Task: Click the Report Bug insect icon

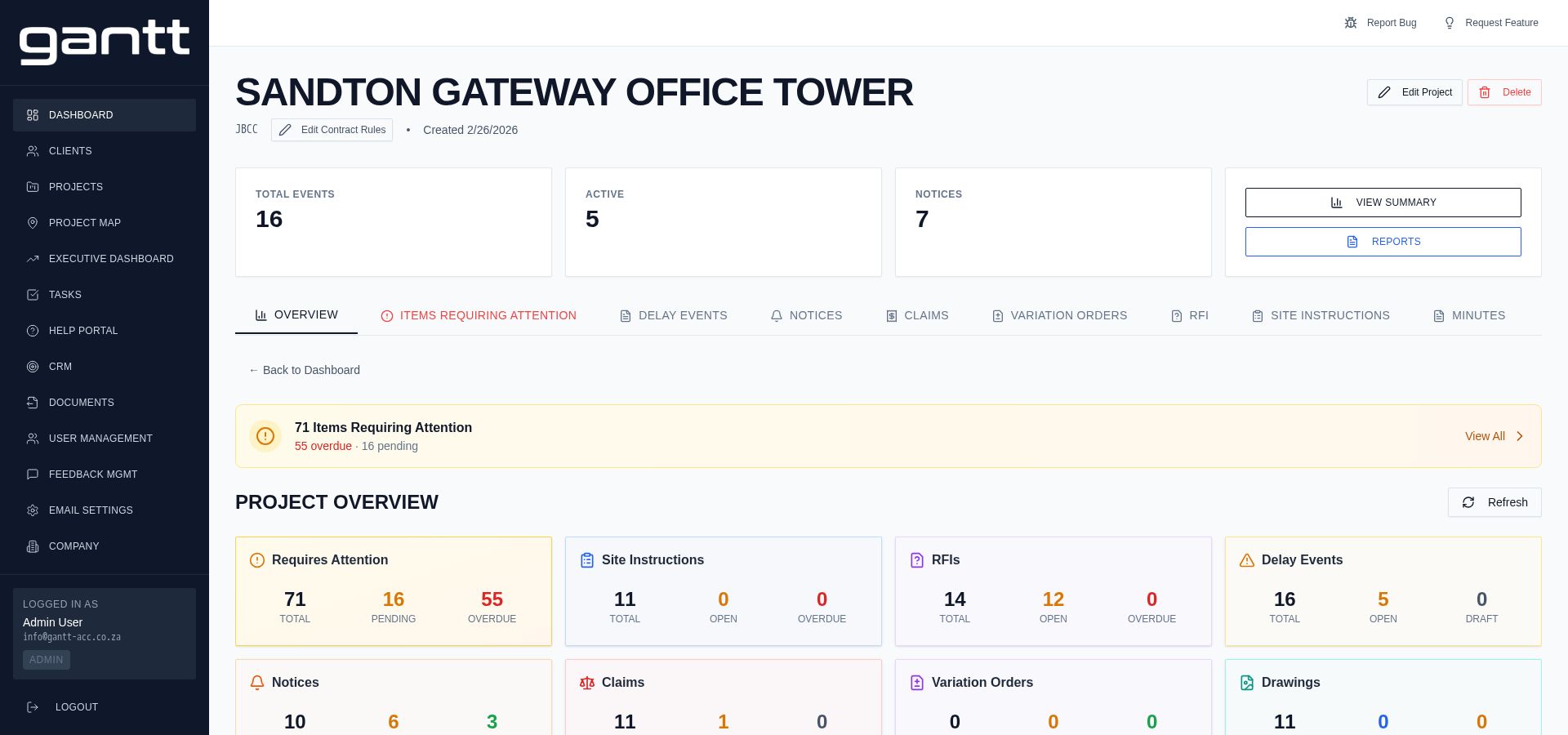Action: point(1351,23)
